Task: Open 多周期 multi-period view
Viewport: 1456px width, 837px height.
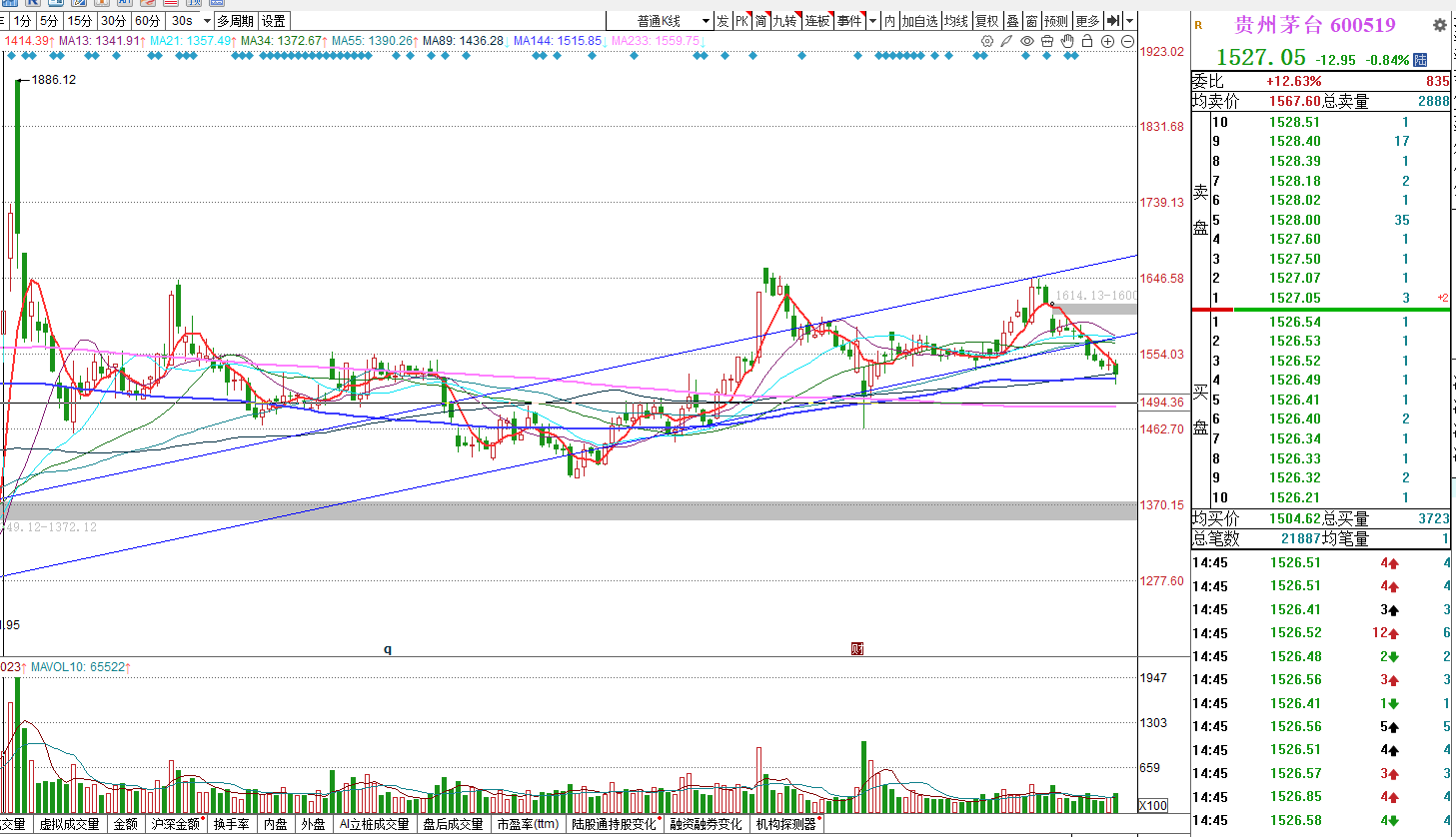Action: [x=236, y=20]
